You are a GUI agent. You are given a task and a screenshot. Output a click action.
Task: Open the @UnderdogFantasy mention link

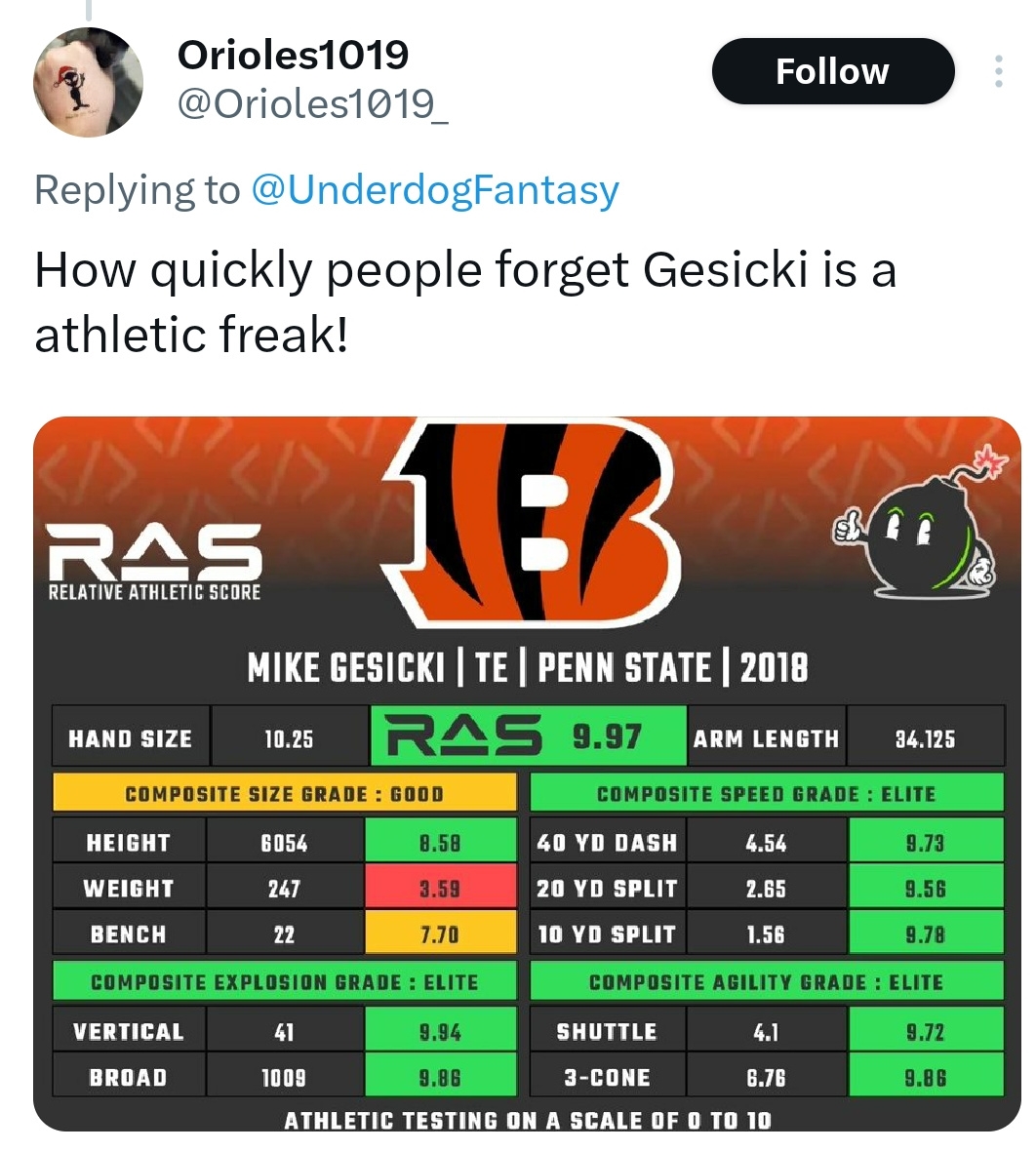[435, 188]
